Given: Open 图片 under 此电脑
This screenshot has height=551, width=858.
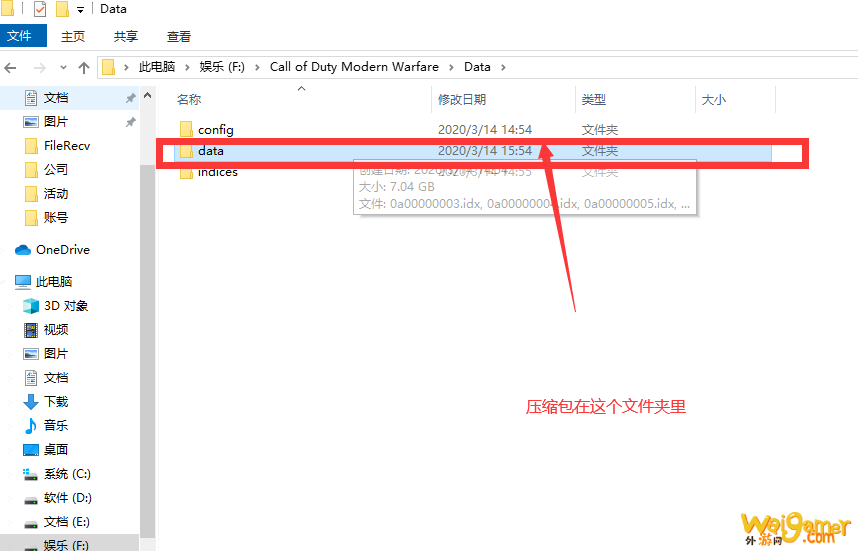Looking at the screenshot, I should [x=56, y=354].
